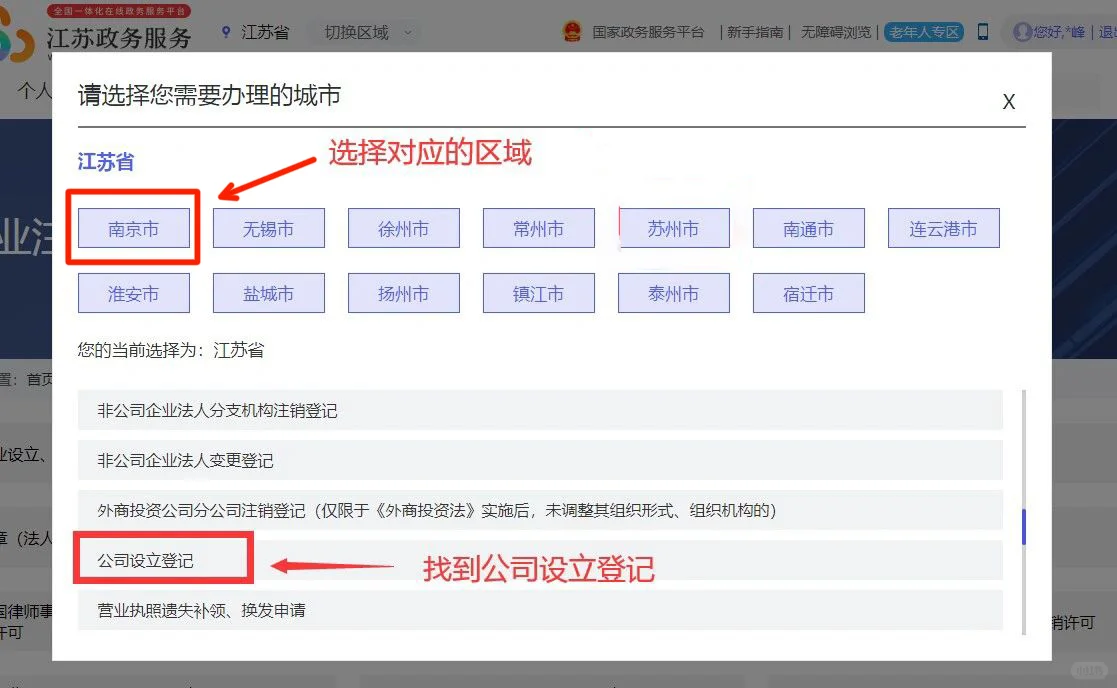Close the city selection dialog with X
Viewport: 1117px width, 688px height.
pos(1008,102)
